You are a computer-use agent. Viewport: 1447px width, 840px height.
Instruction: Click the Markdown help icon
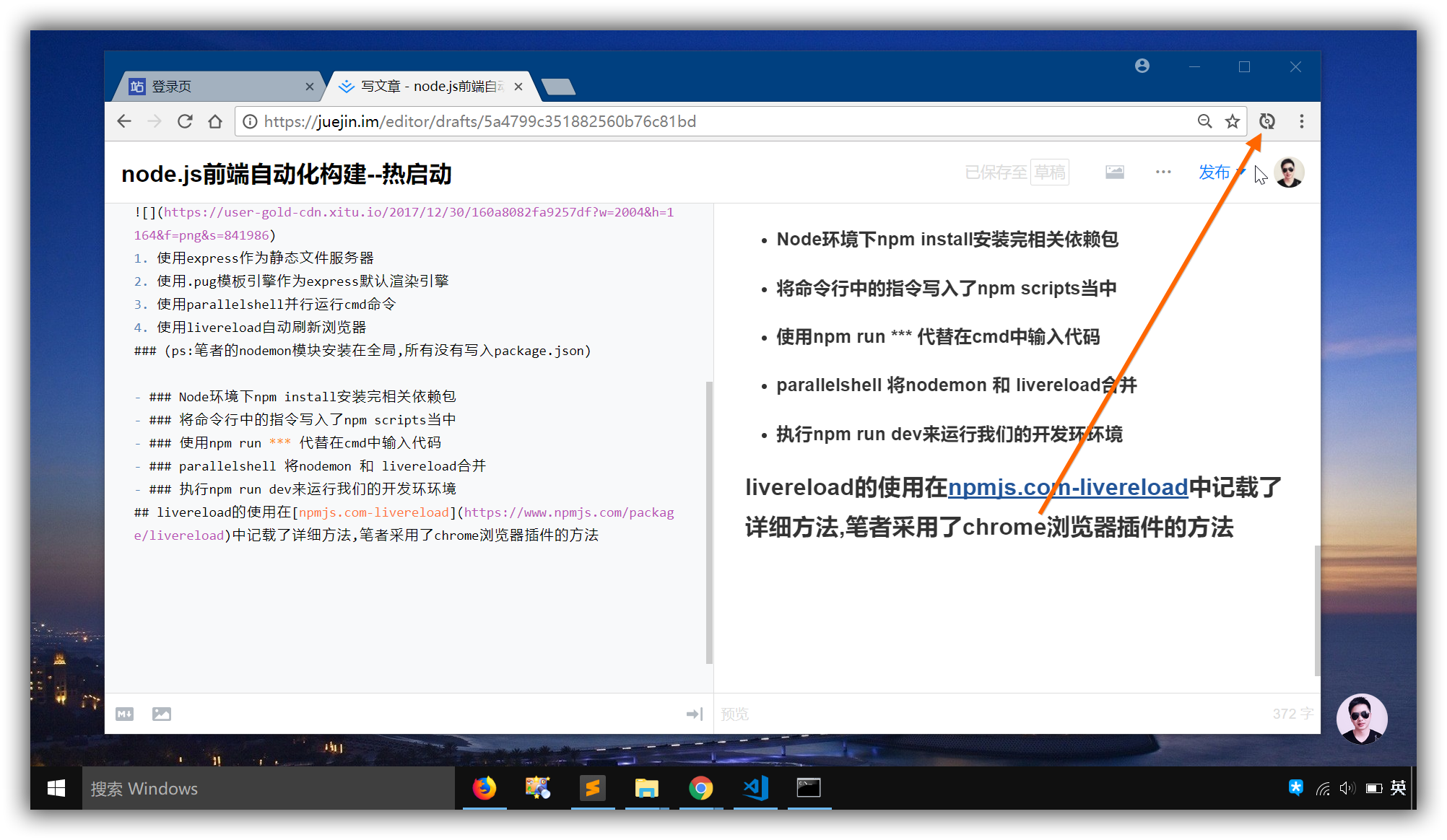coord(124,714)
